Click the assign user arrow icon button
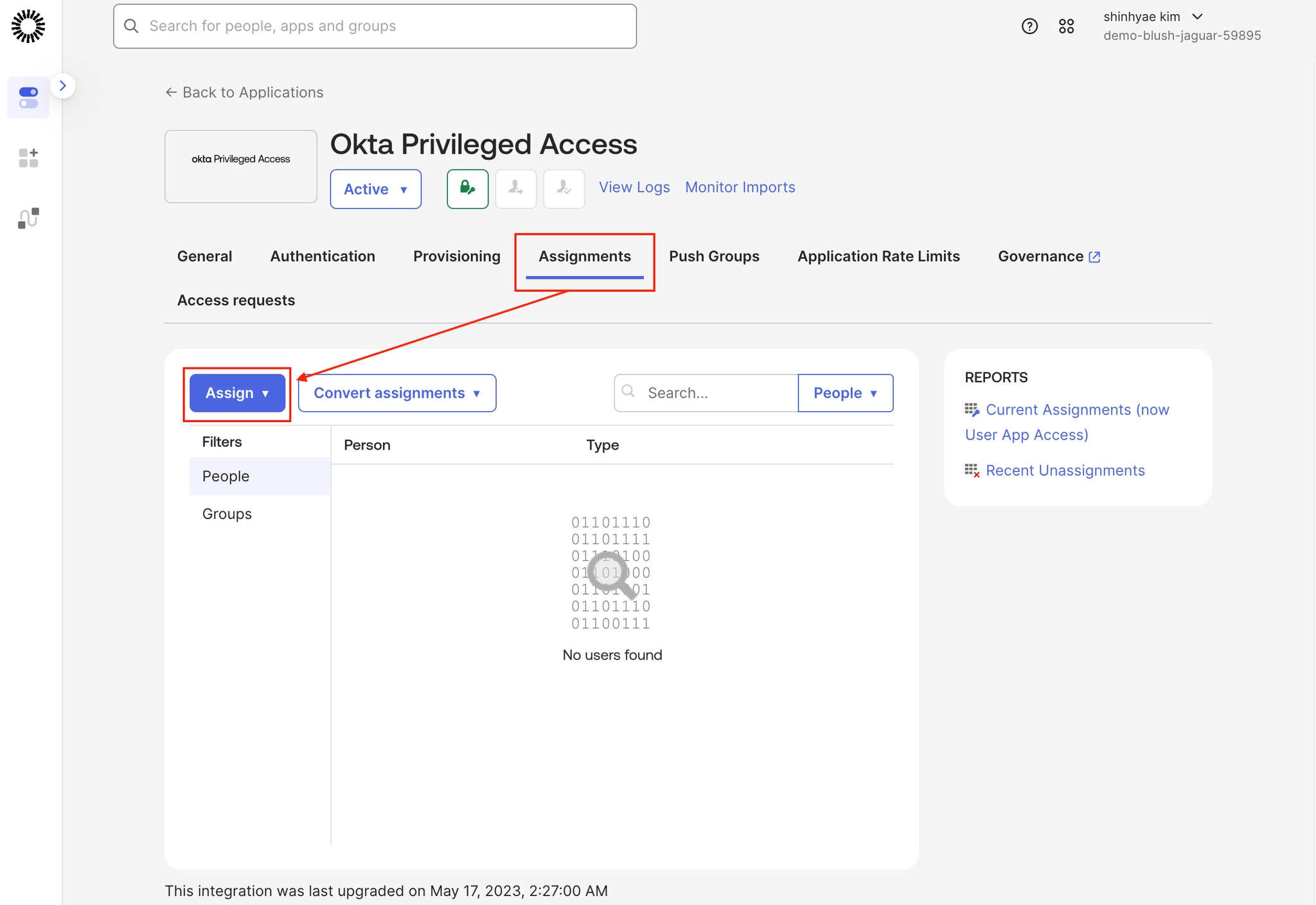Viewport: 1316px width, 905px height. 515,188
